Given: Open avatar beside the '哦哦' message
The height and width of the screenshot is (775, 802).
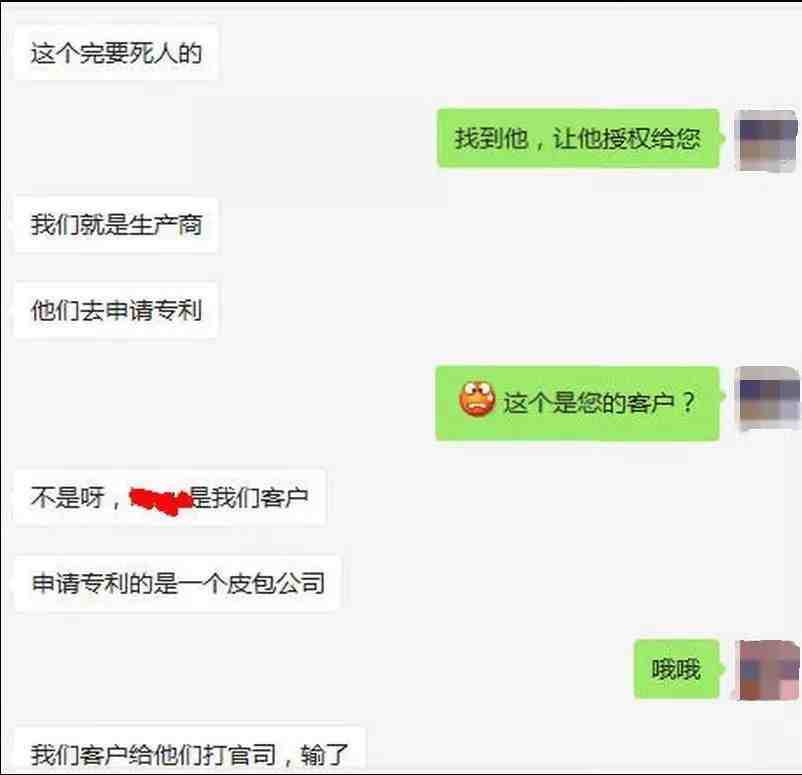Looking at the screenshot, I should point(767,670).
